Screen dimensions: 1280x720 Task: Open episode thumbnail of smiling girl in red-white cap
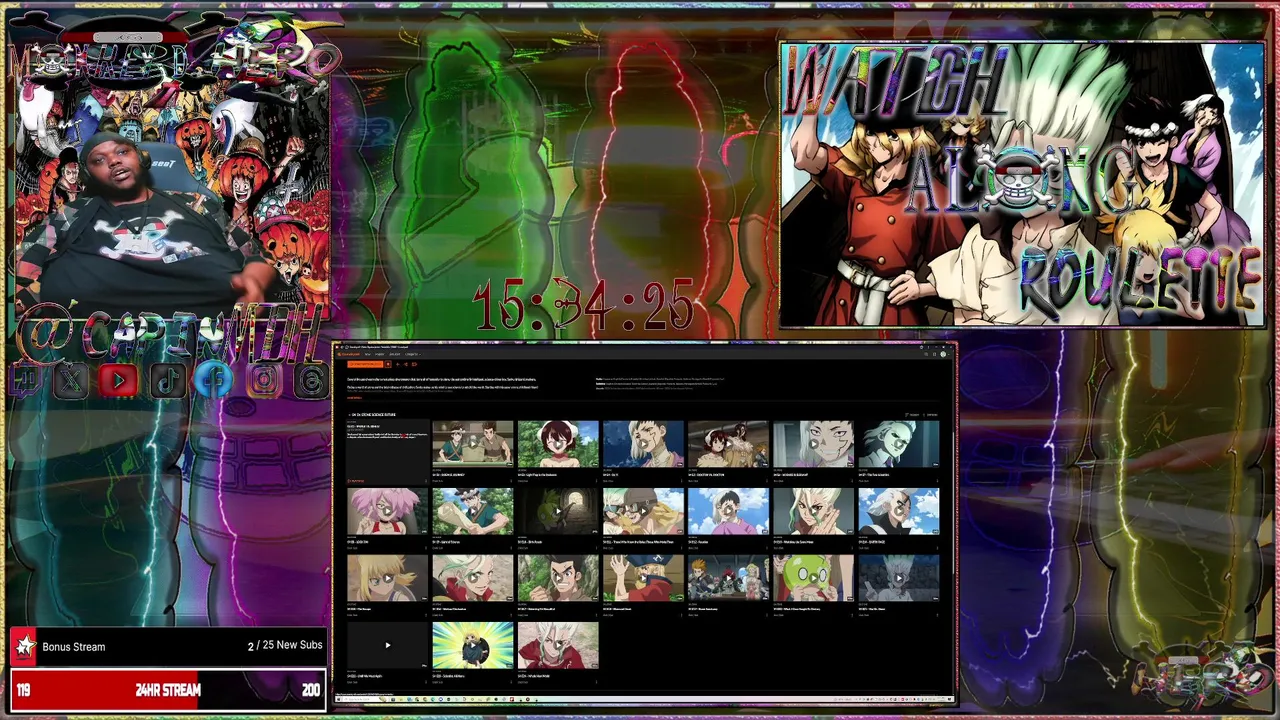558,444
